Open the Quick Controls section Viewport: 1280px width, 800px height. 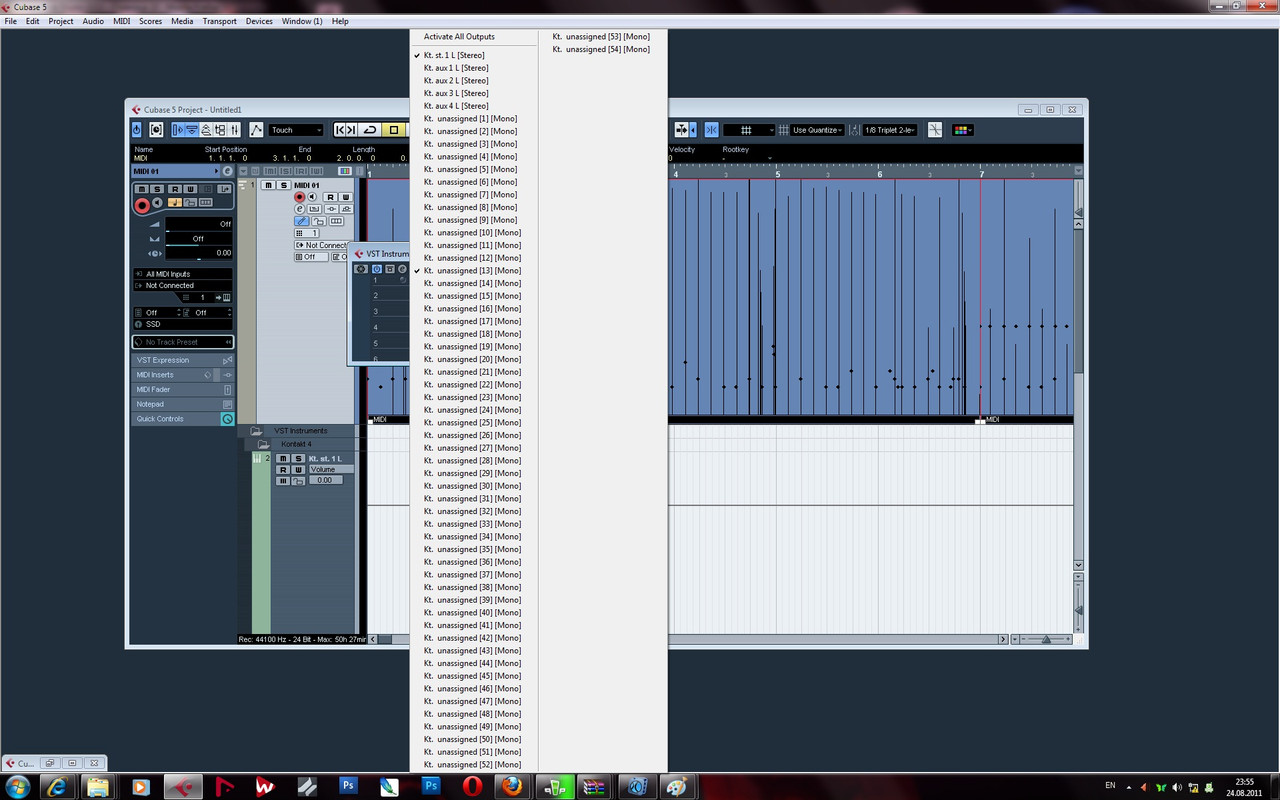click(x=183, y=419)
